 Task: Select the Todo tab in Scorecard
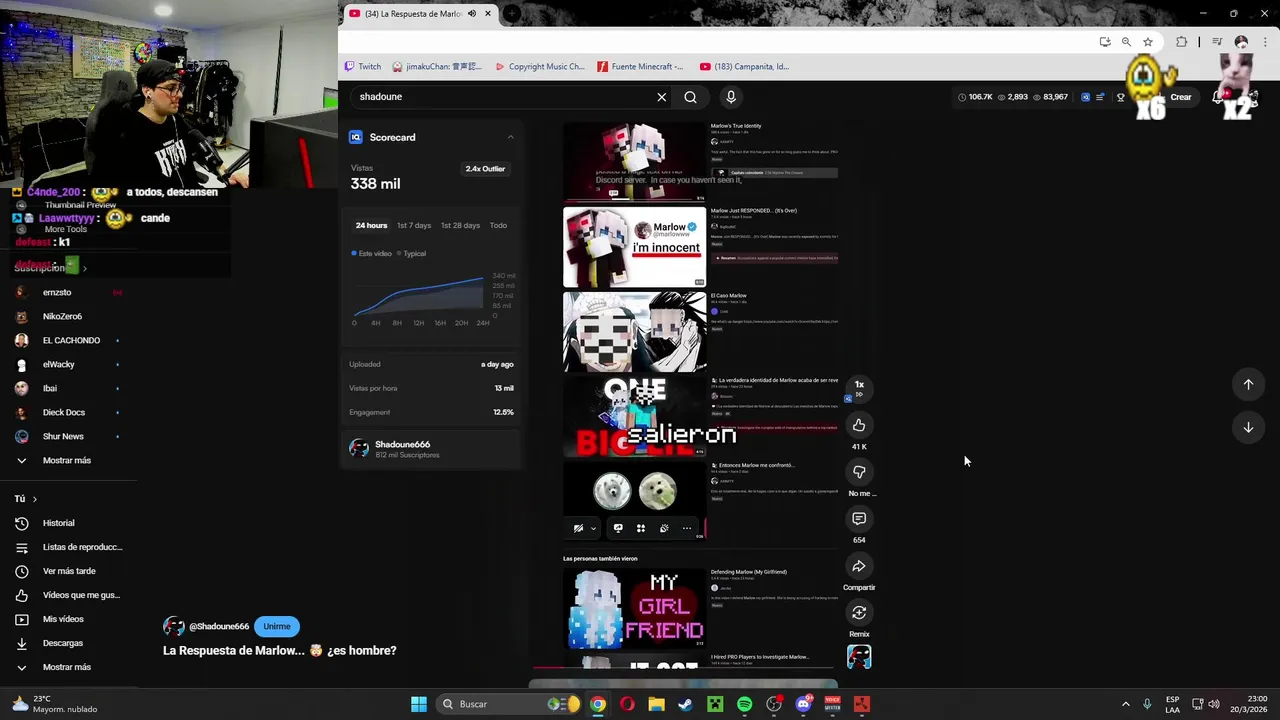pyautogui.click(x=498, y=226)
